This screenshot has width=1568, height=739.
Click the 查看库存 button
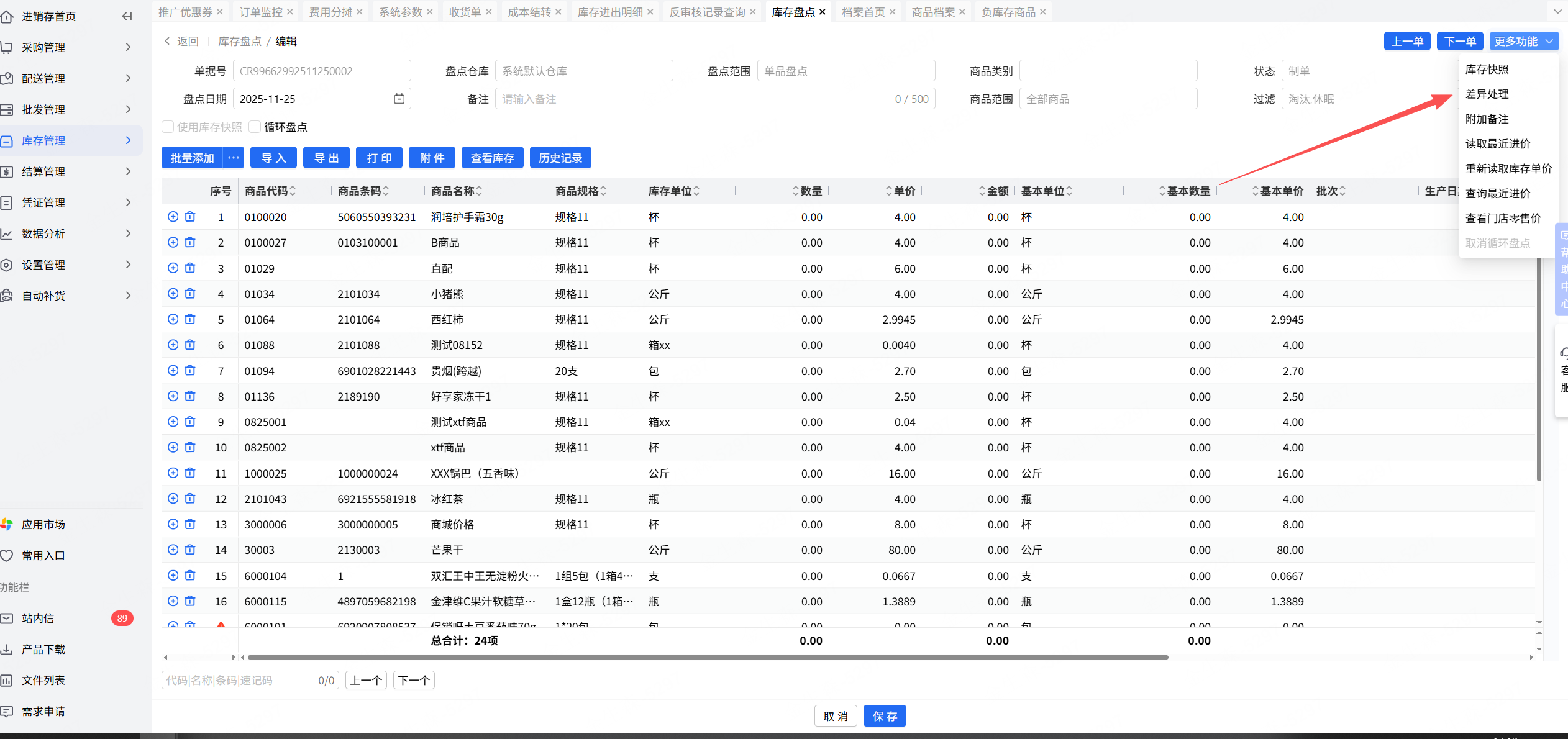[492, 158]
